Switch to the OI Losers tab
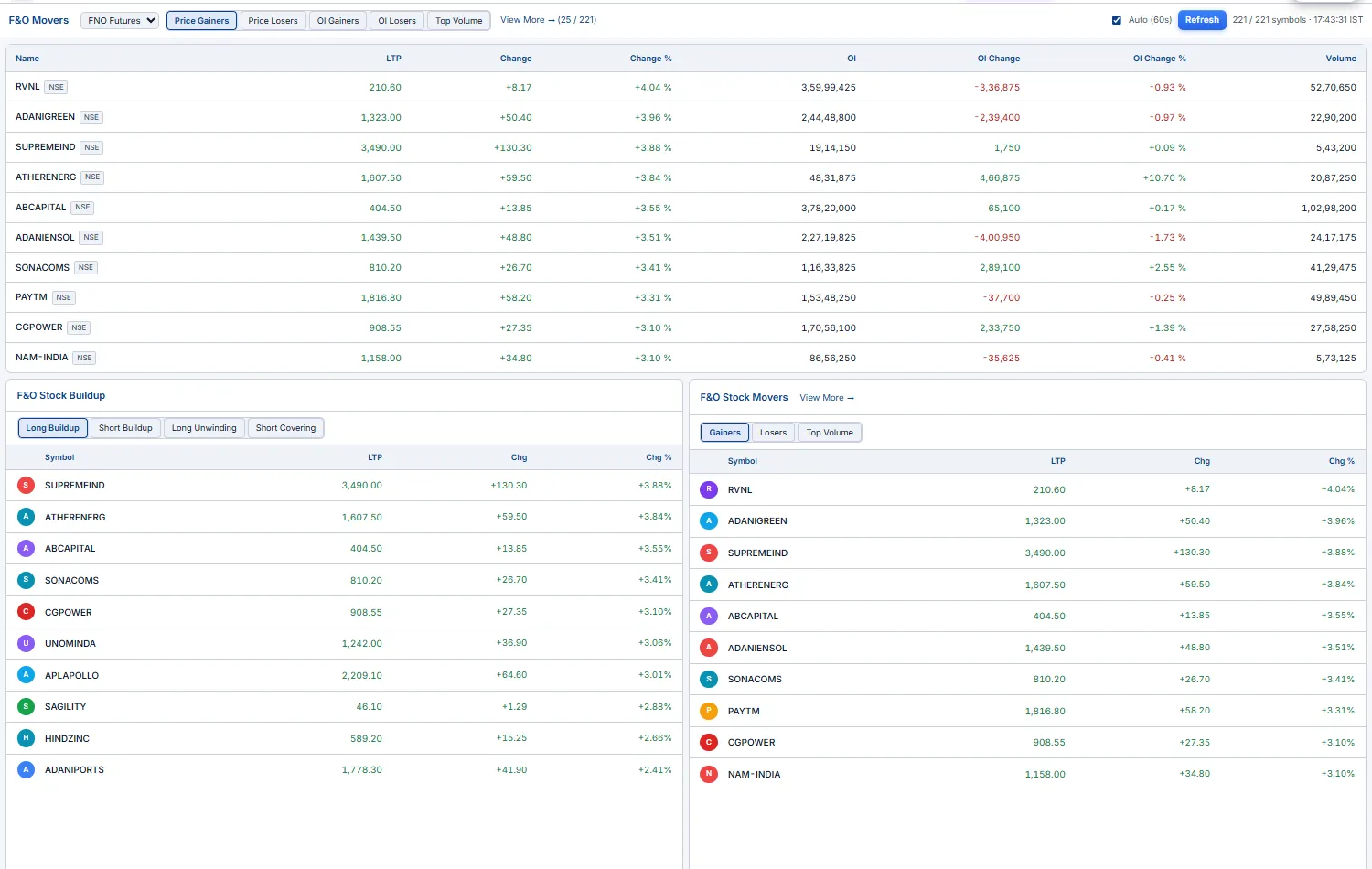 click(x=397, y=20)
